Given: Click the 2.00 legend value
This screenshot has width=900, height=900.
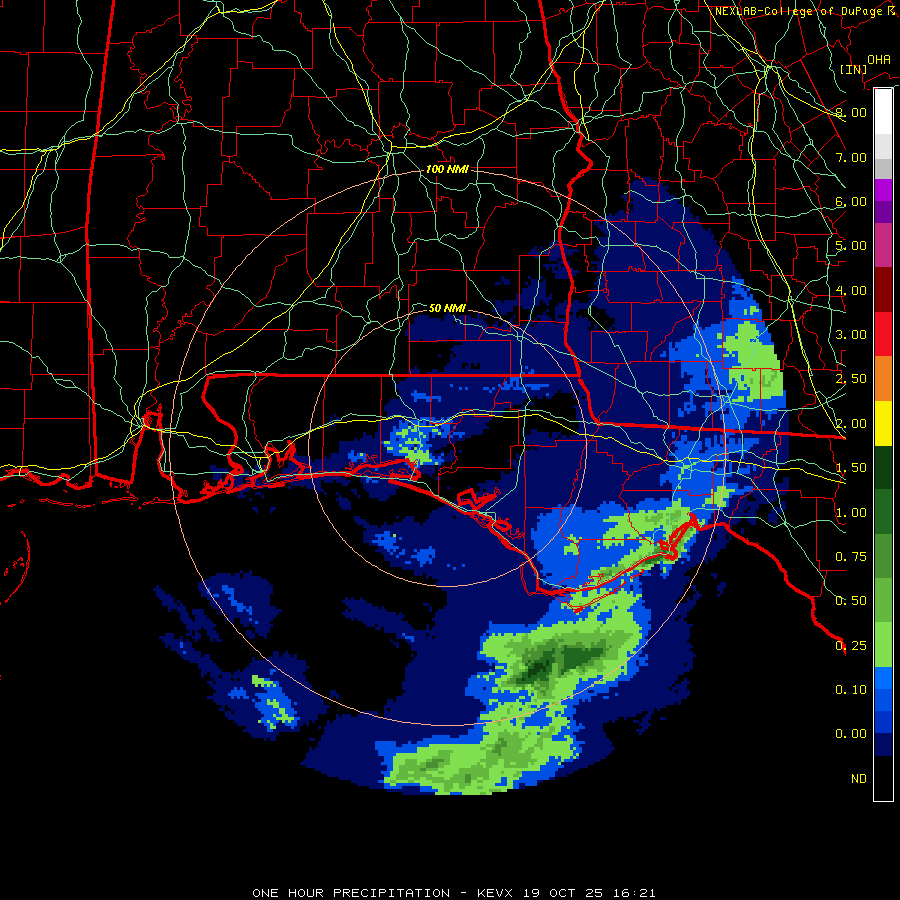Looking at the screenshot, I should pyautogui.click(x=851, y=424).
